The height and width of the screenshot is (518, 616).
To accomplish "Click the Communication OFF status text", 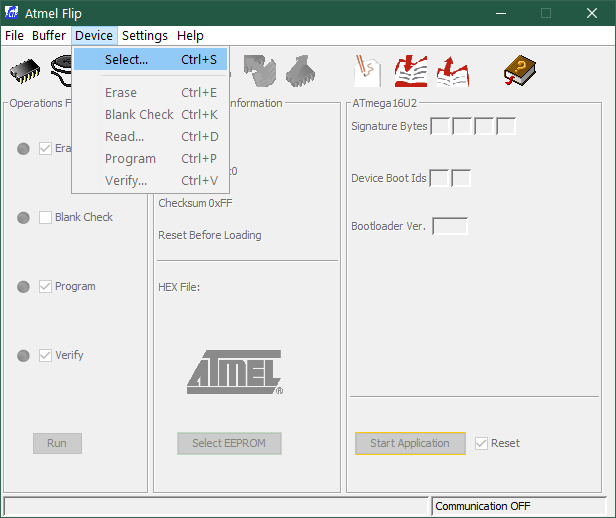I will point(483,506).
